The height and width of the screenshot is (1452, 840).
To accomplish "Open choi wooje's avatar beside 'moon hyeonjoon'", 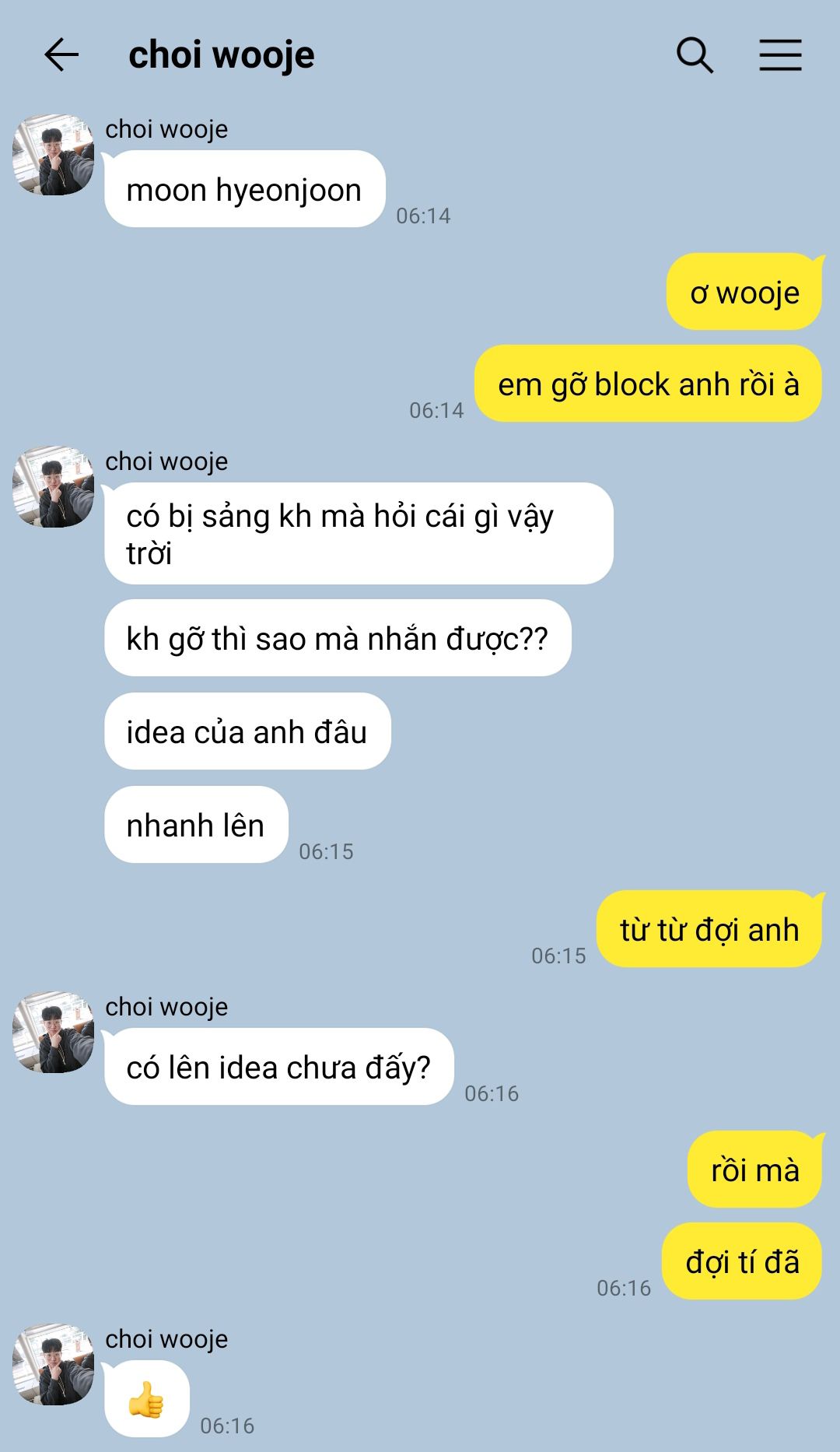I will pyautogui.click(x=54, y=155).
